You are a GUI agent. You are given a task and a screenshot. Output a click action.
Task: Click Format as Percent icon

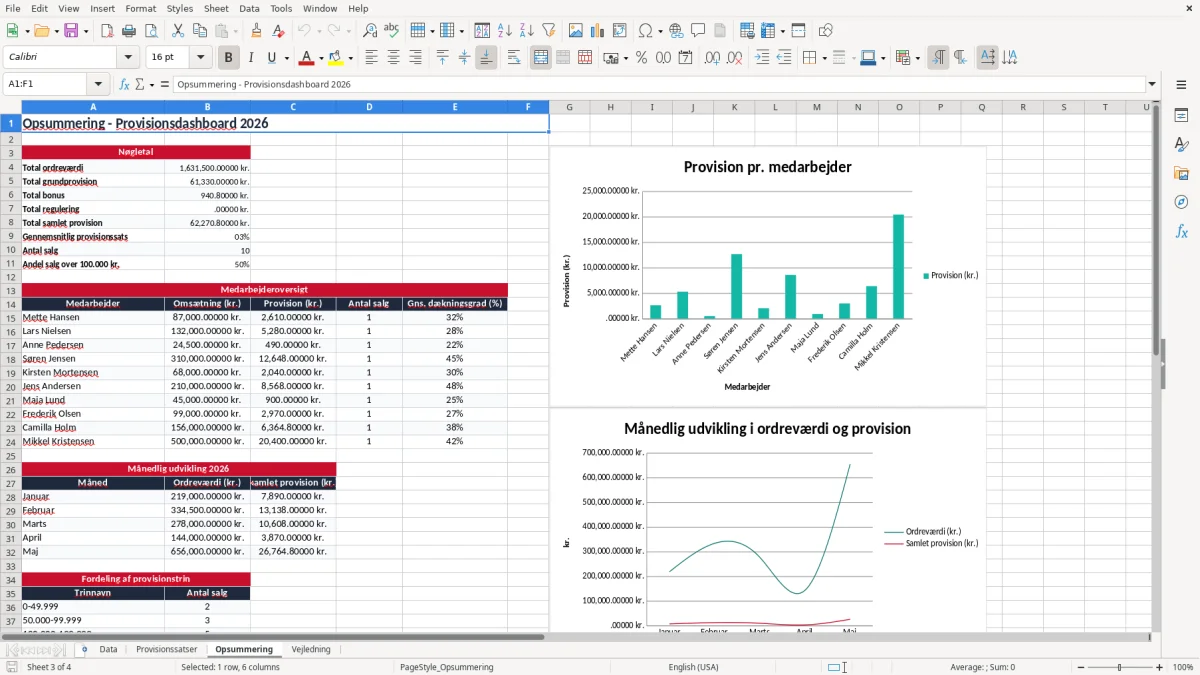641,58
